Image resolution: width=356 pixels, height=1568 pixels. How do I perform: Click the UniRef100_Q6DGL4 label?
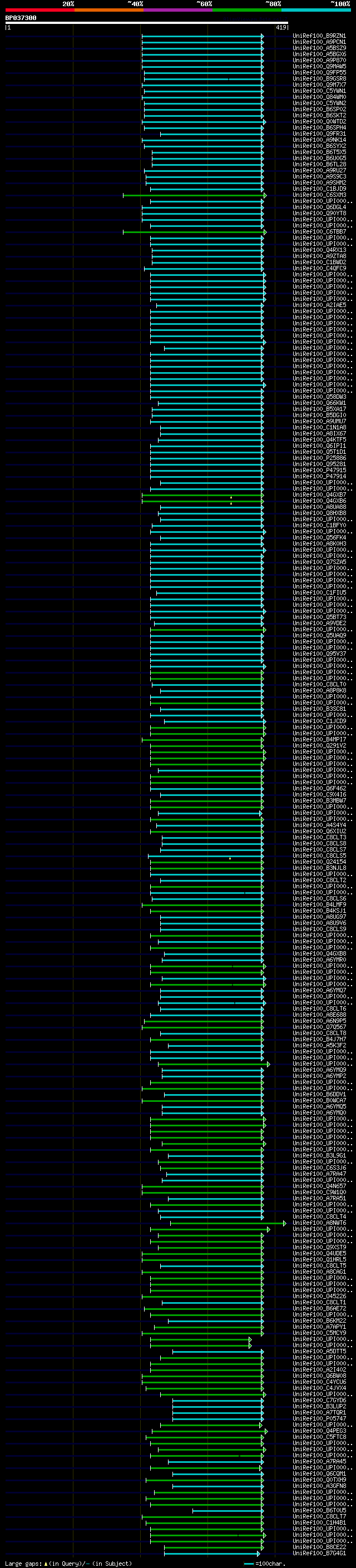click(319, 207)
